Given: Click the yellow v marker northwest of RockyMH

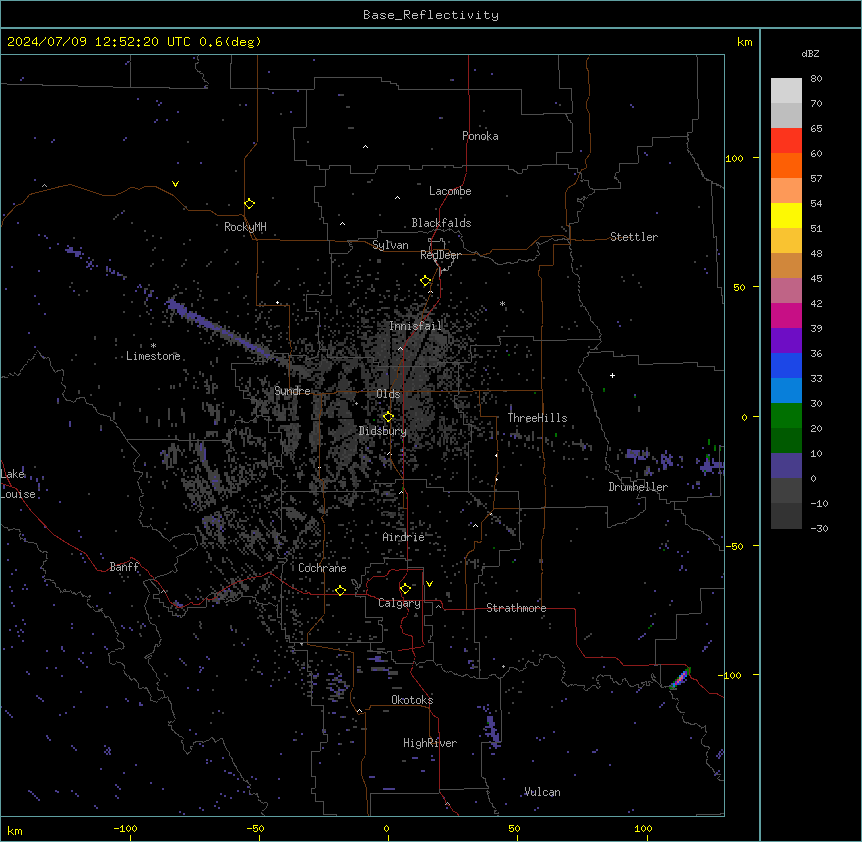Looking at the screenshot, I should (x=175, y=184).
